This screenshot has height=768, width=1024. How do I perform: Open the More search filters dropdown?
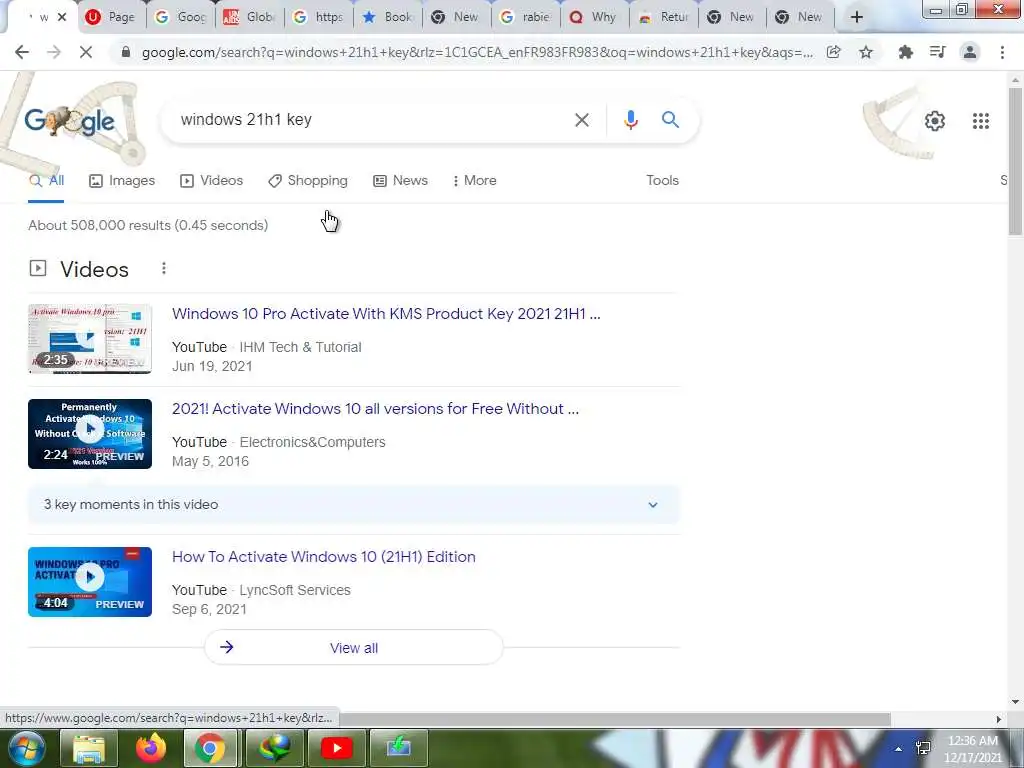475,181
